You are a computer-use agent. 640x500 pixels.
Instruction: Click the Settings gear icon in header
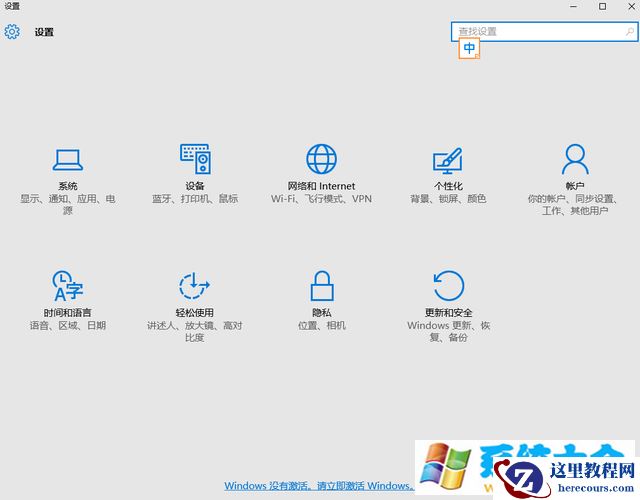click(12, 31)
